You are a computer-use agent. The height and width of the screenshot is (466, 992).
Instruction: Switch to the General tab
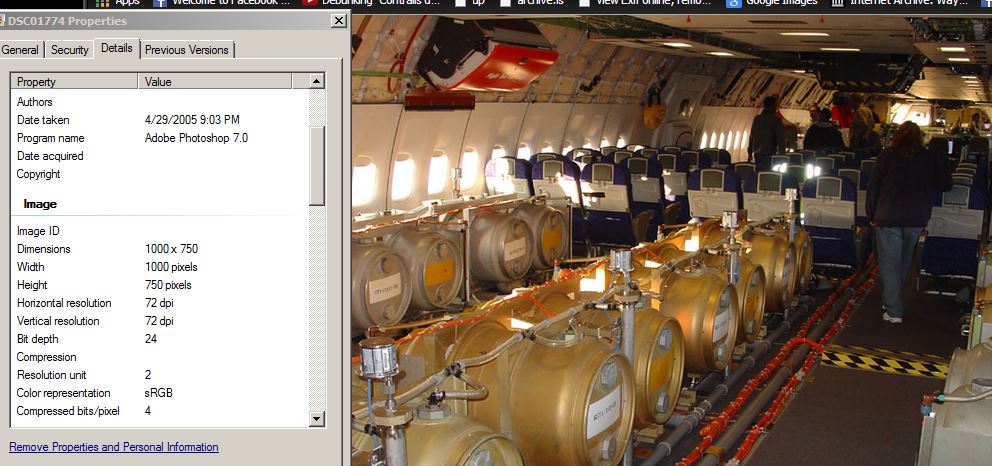pyautogui.click(x=21, y=49)
